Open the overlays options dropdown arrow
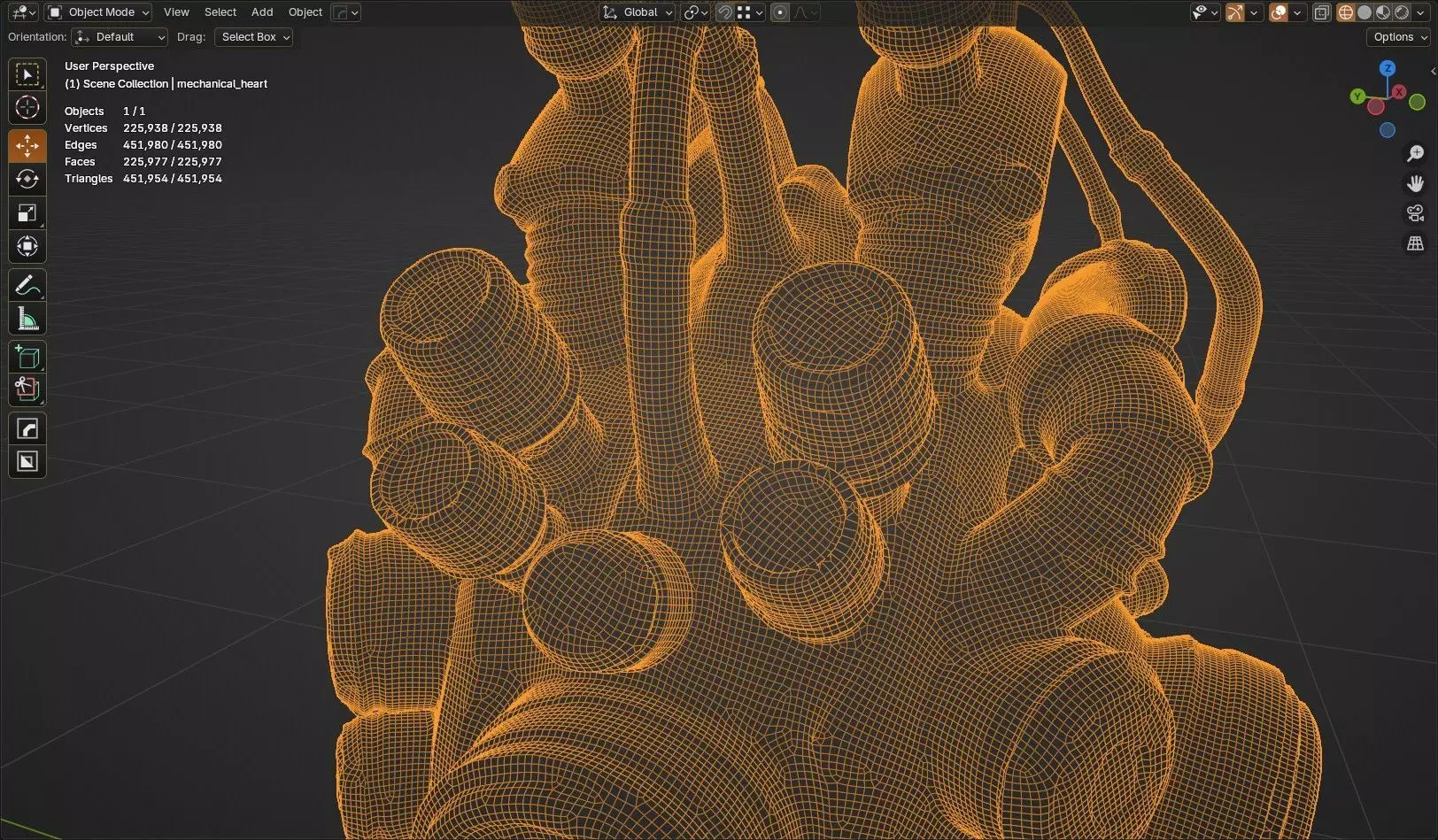 (1297, 12)
